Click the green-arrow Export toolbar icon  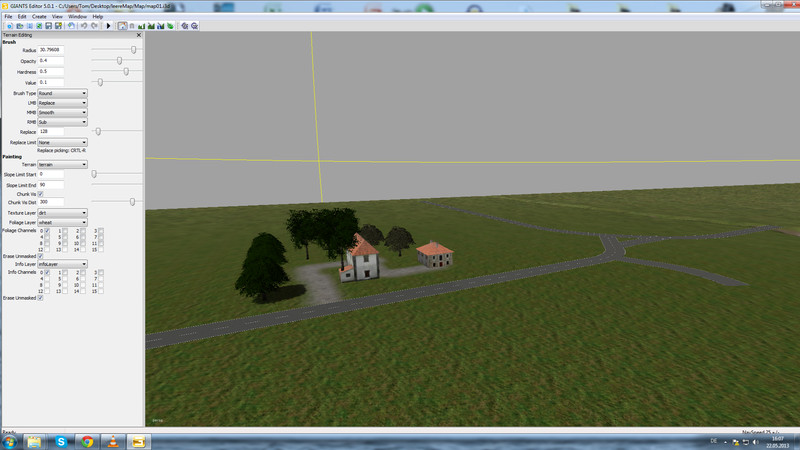(39, 26)
